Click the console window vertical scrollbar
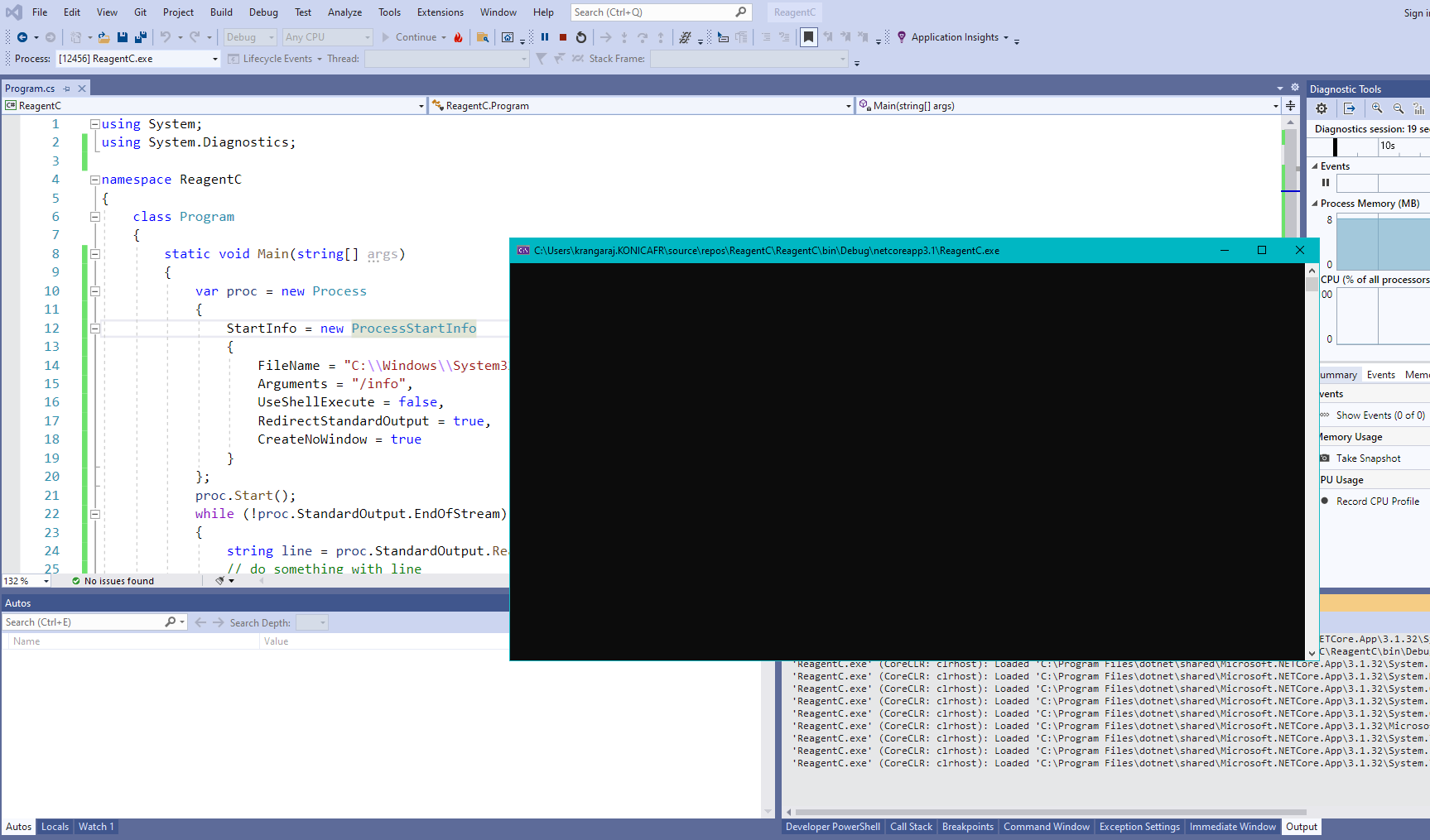 (x=1312, y=462)
